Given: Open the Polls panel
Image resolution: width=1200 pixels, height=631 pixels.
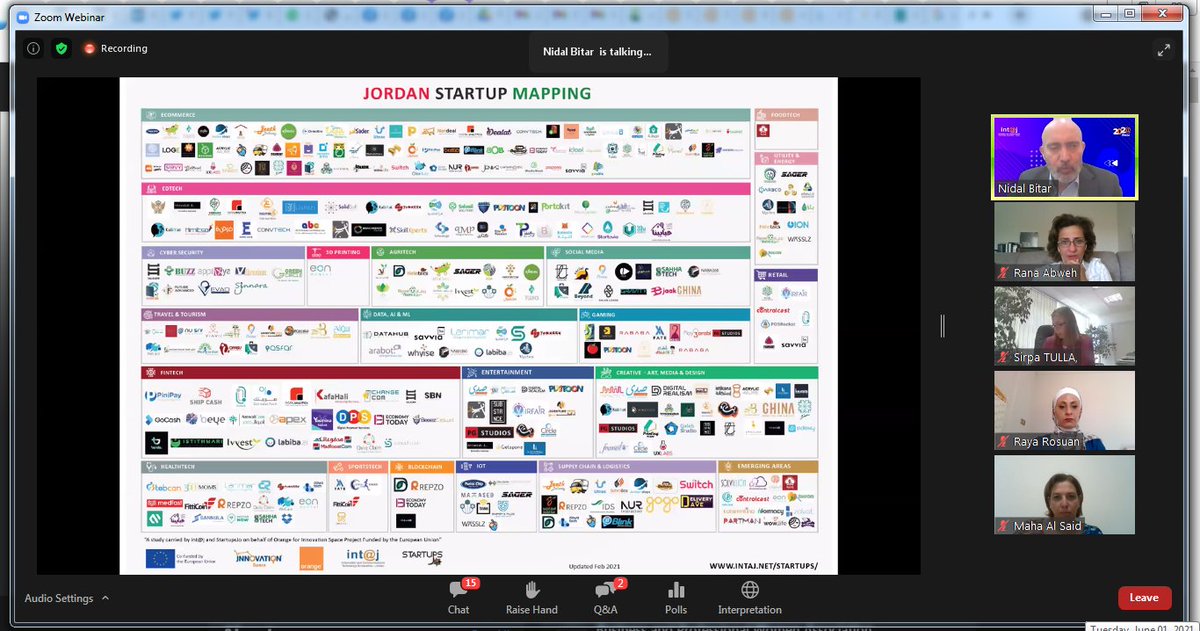Looking at the screenshot, I should pos(677,597).
